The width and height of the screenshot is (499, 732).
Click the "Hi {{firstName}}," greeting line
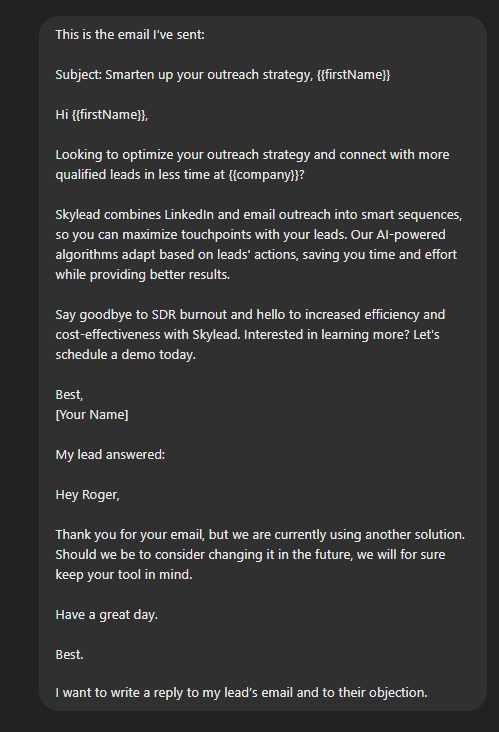[x=102, y=115]
